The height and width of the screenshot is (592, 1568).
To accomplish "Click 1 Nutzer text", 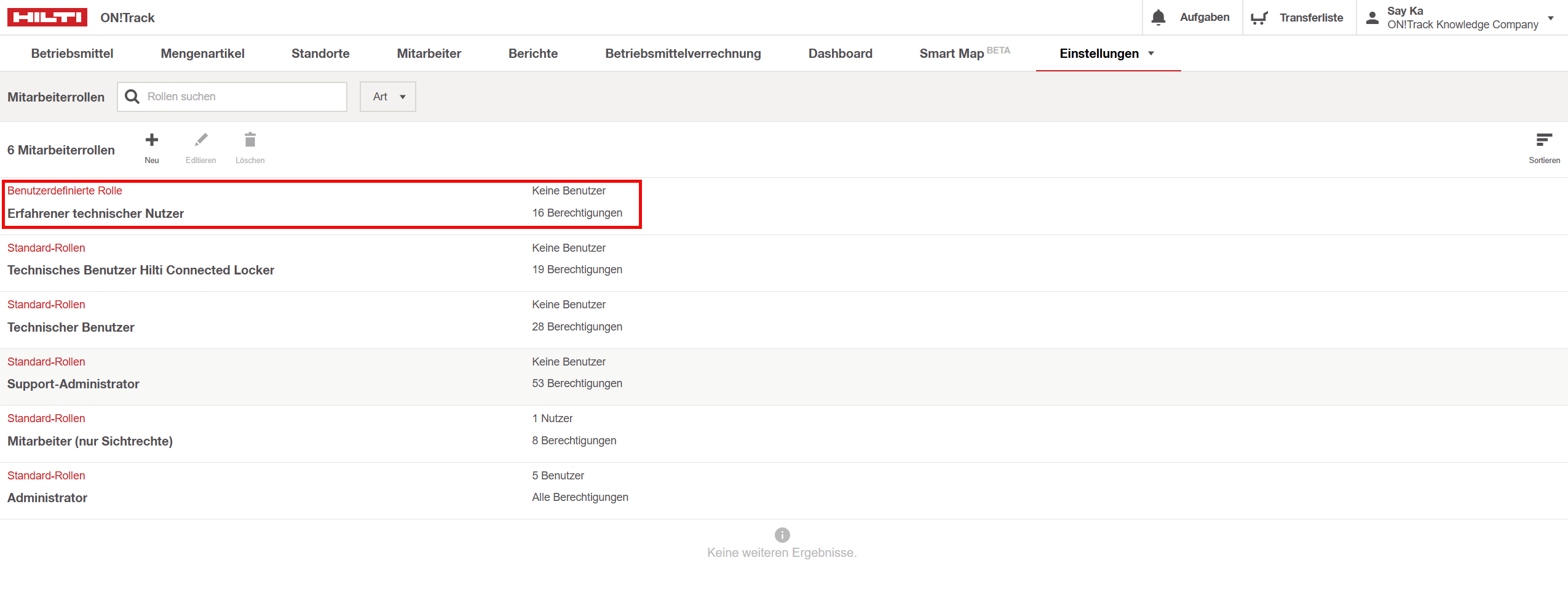I will click(x=552, y=418).
